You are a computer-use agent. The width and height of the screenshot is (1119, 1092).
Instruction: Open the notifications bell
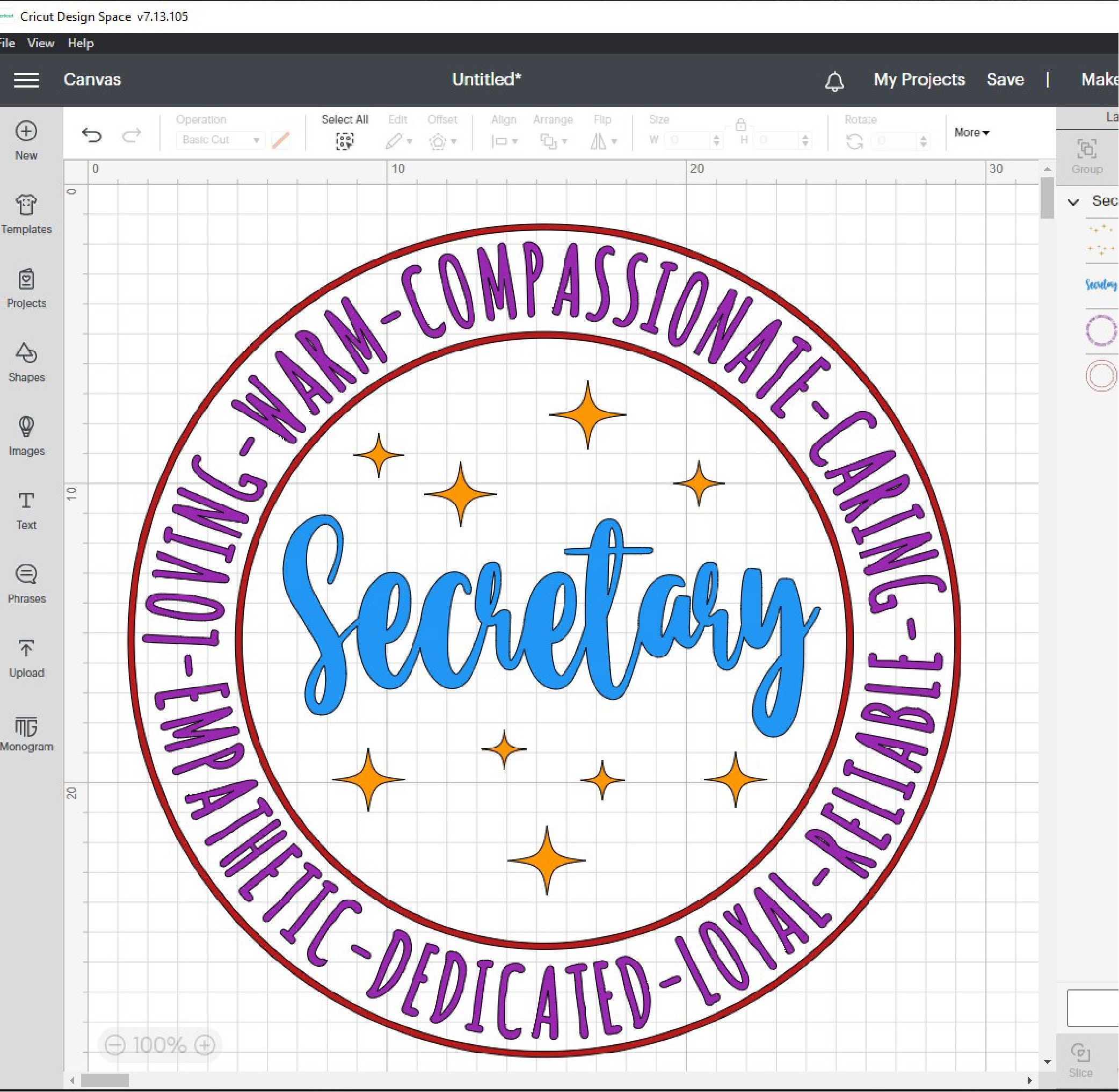point(835,79)
